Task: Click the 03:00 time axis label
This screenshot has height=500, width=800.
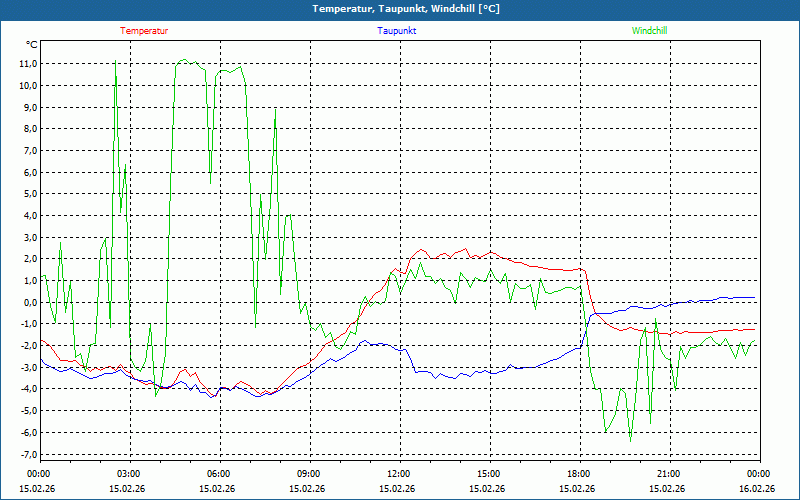Action: [128, 474]
